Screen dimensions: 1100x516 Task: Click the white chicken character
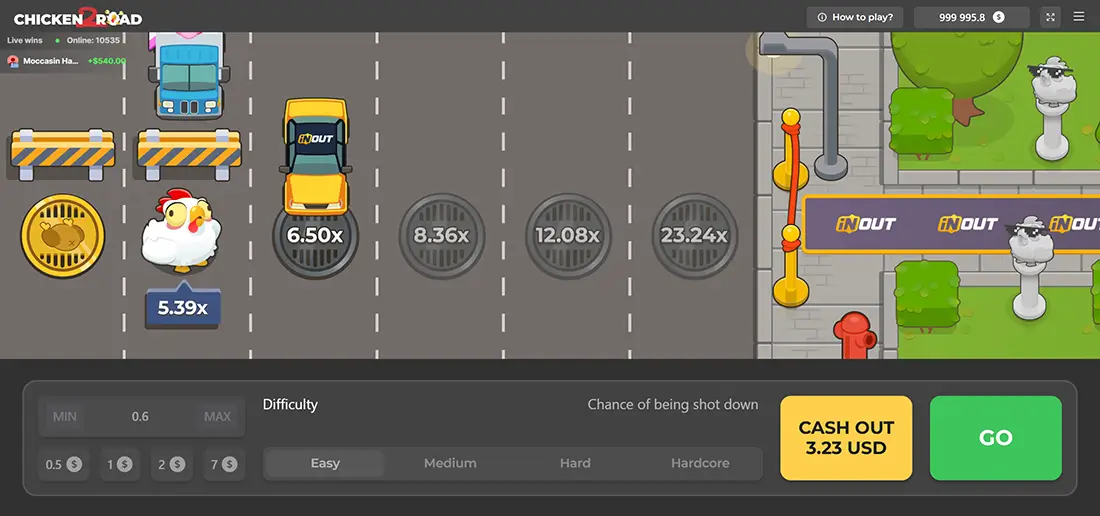[x=179, y=232]
